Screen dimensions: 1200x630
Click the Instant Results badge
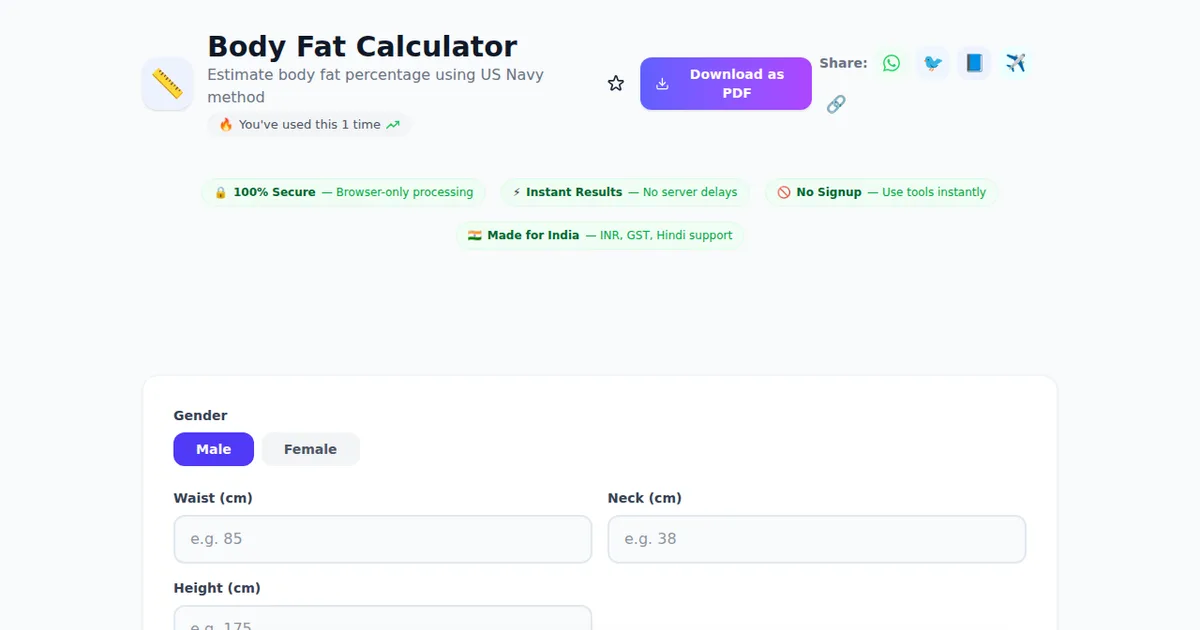625,192
